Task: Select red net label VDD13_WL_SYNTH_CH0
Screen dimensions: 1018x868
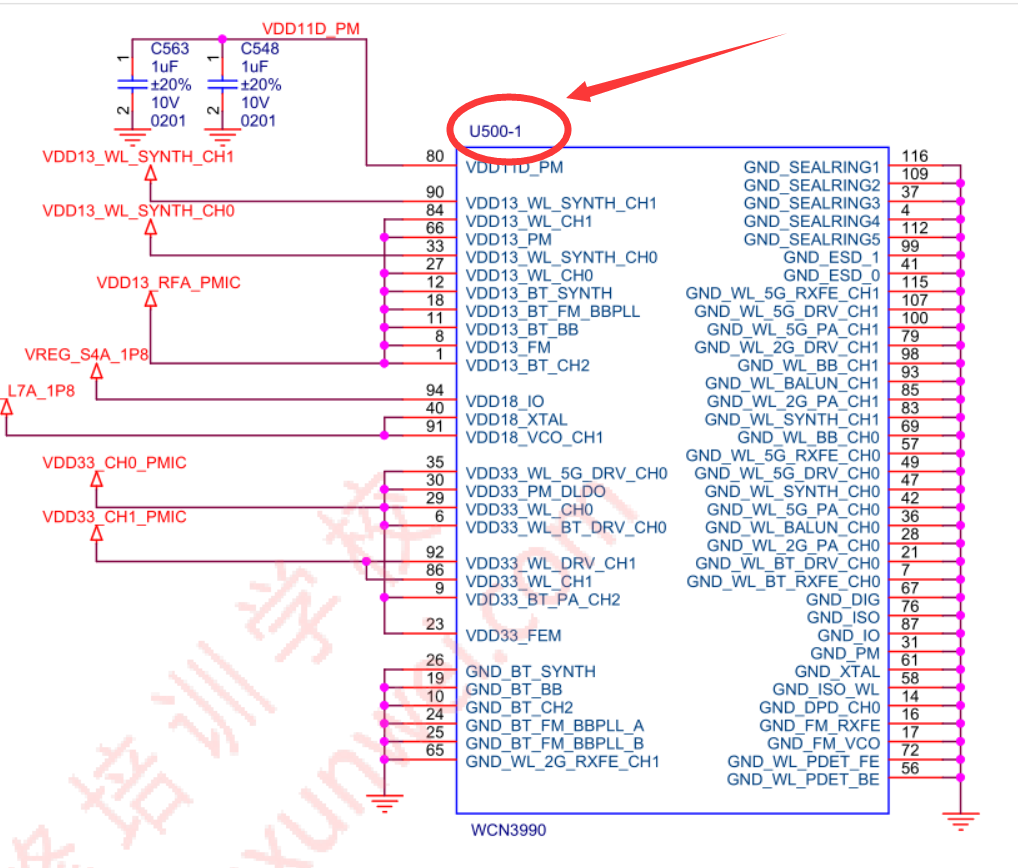Action: [x=138, y=211]
